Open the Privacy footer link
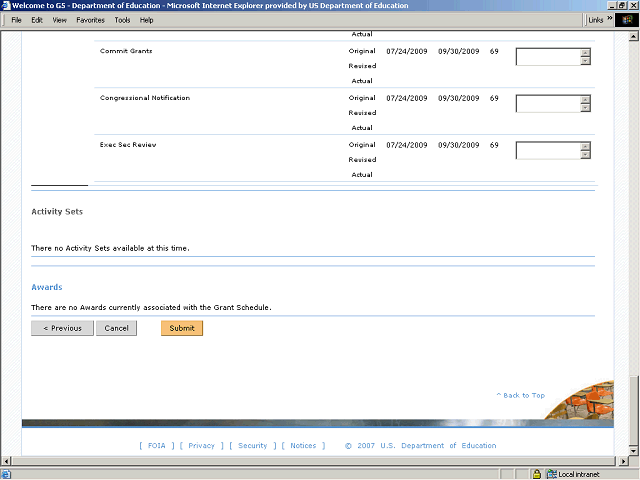 pyautogui.click(x=201, y=446)
